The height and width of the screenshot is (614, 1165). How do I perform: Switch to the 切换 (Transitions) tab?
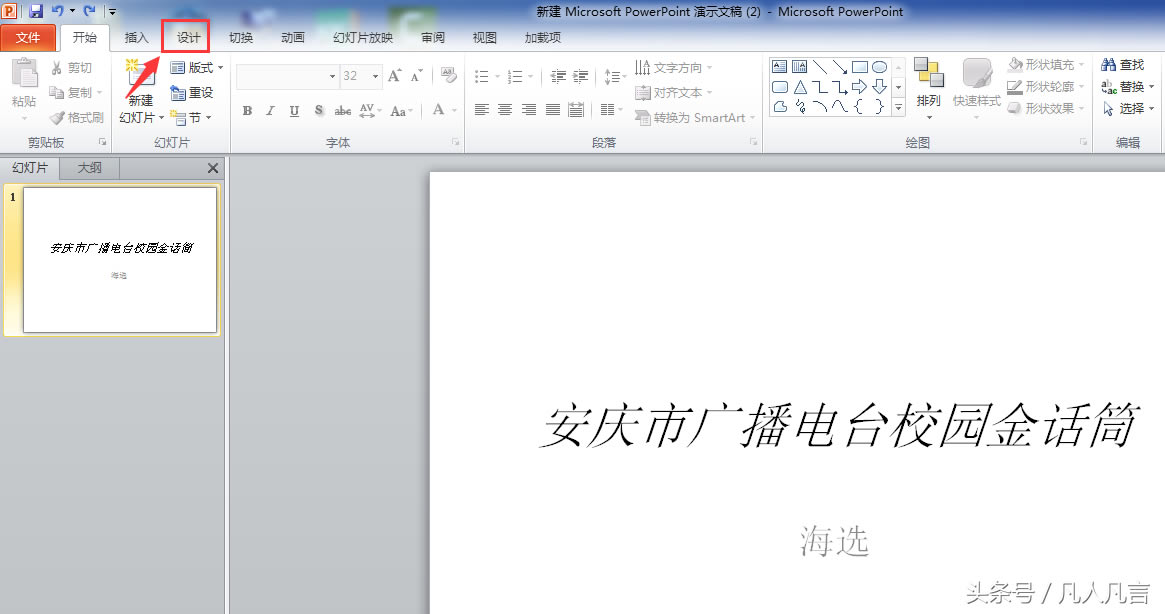point(241,37)
